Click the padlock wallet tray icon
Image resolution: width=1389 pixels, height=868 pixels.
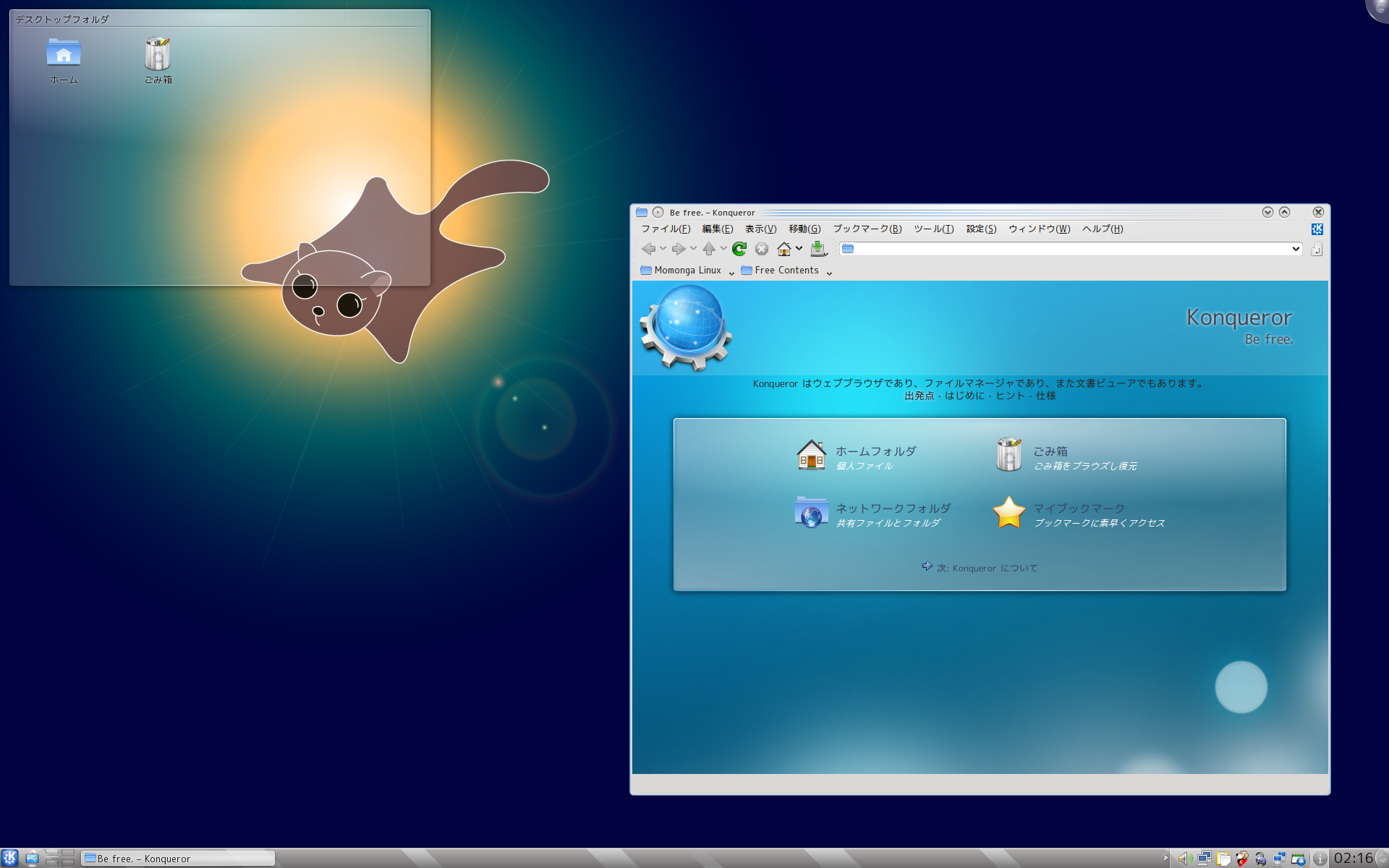tap(1261, 859)
